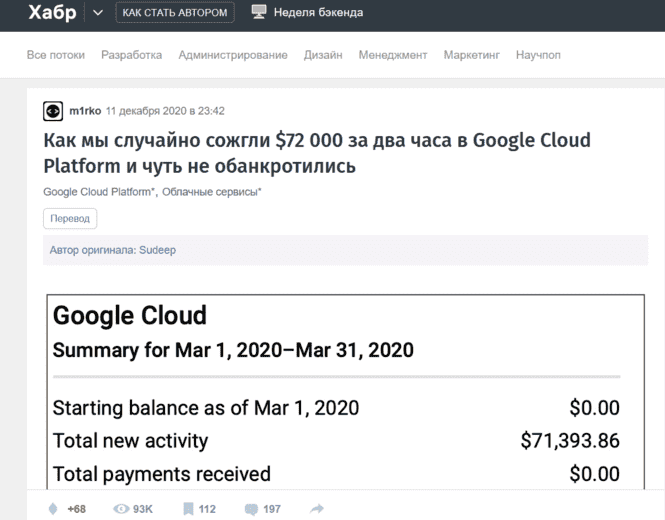Bookmark the article with the bookmark icon

(188, 509)
